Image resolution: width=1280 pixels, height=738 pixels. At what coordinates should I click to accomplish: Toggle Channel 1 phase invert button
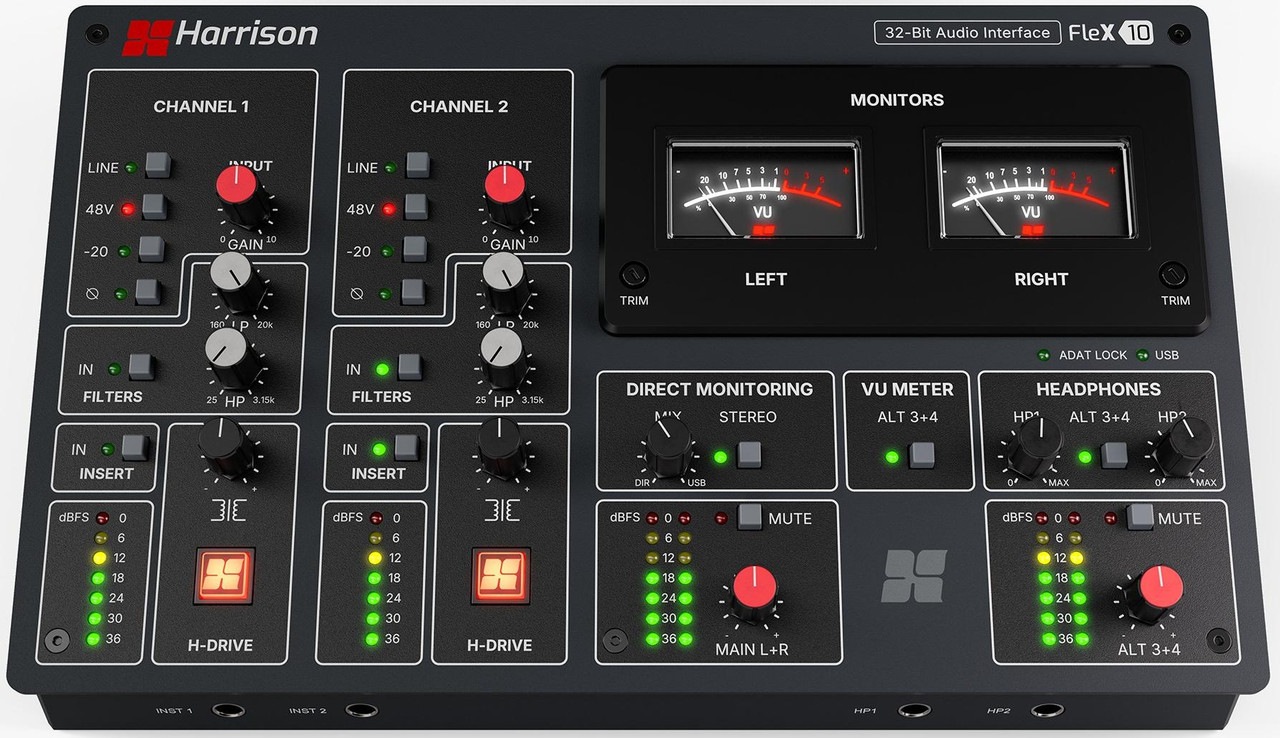click(149, 291)
